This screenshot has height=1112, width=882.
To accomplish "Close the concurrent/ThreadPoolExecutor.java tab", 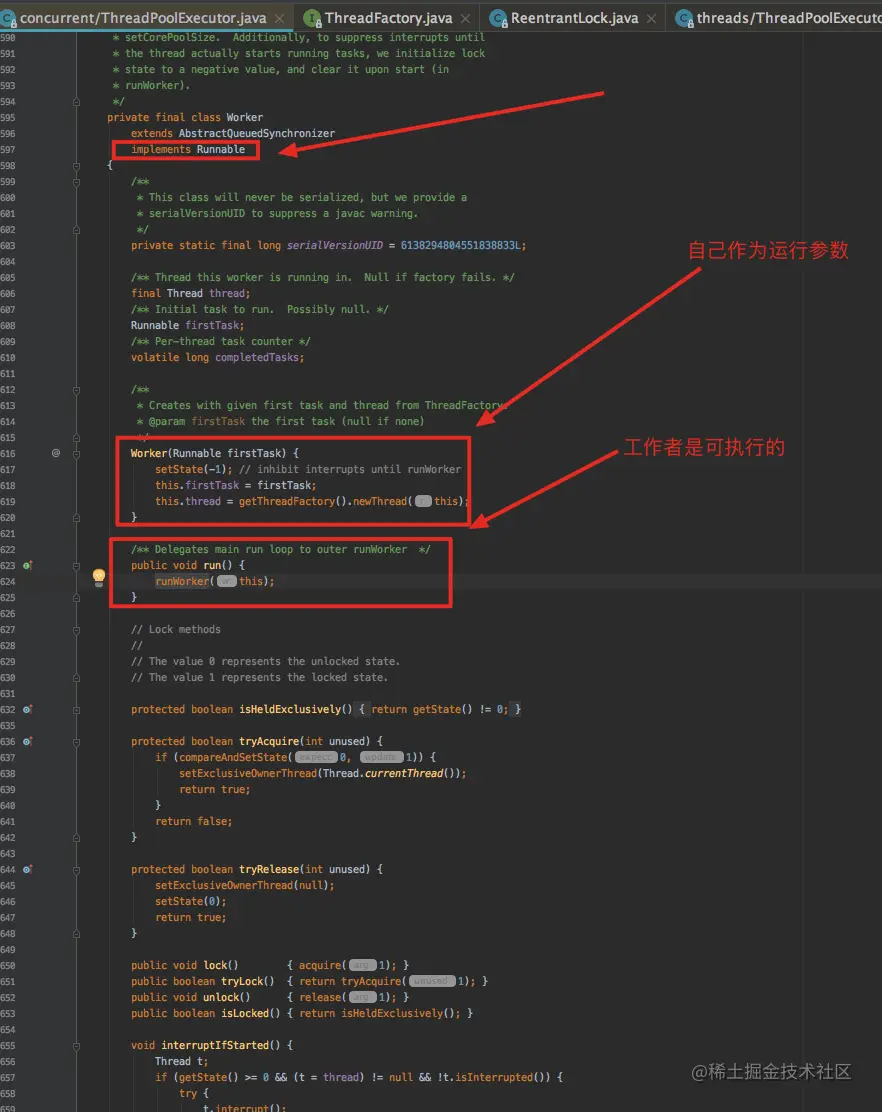I will tap(279, 18).
